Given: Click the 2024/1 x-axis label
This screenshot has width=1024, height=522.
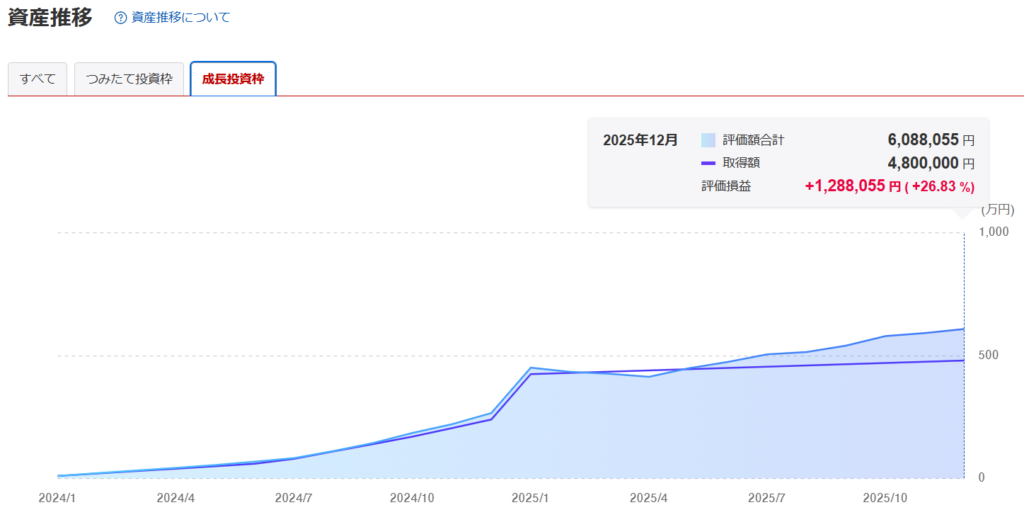Looking at the screenshot, I should click(x=57, y=497).
